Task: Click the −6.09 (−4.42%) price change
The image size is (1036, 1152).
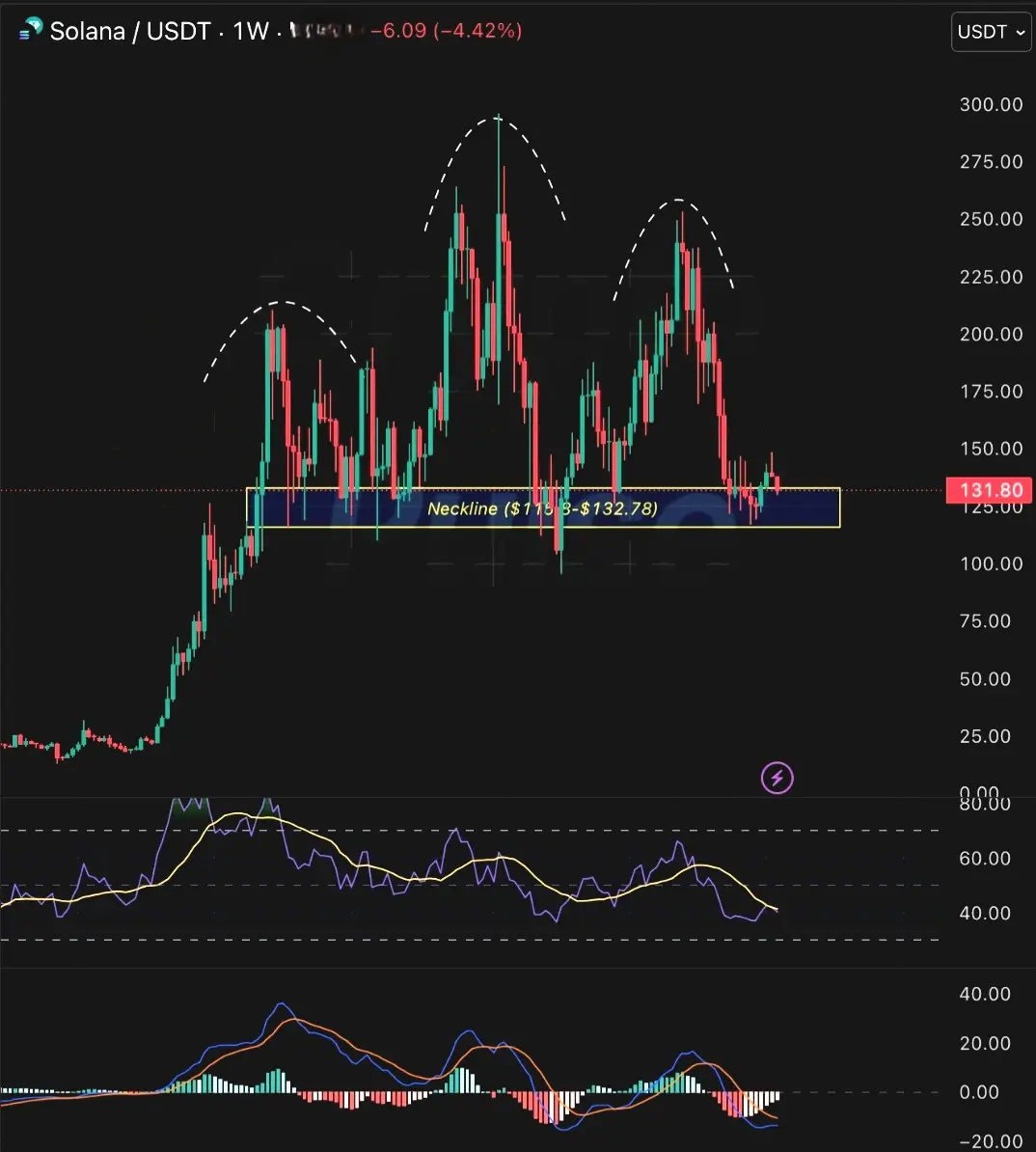Action: click(x=446, y=31)
